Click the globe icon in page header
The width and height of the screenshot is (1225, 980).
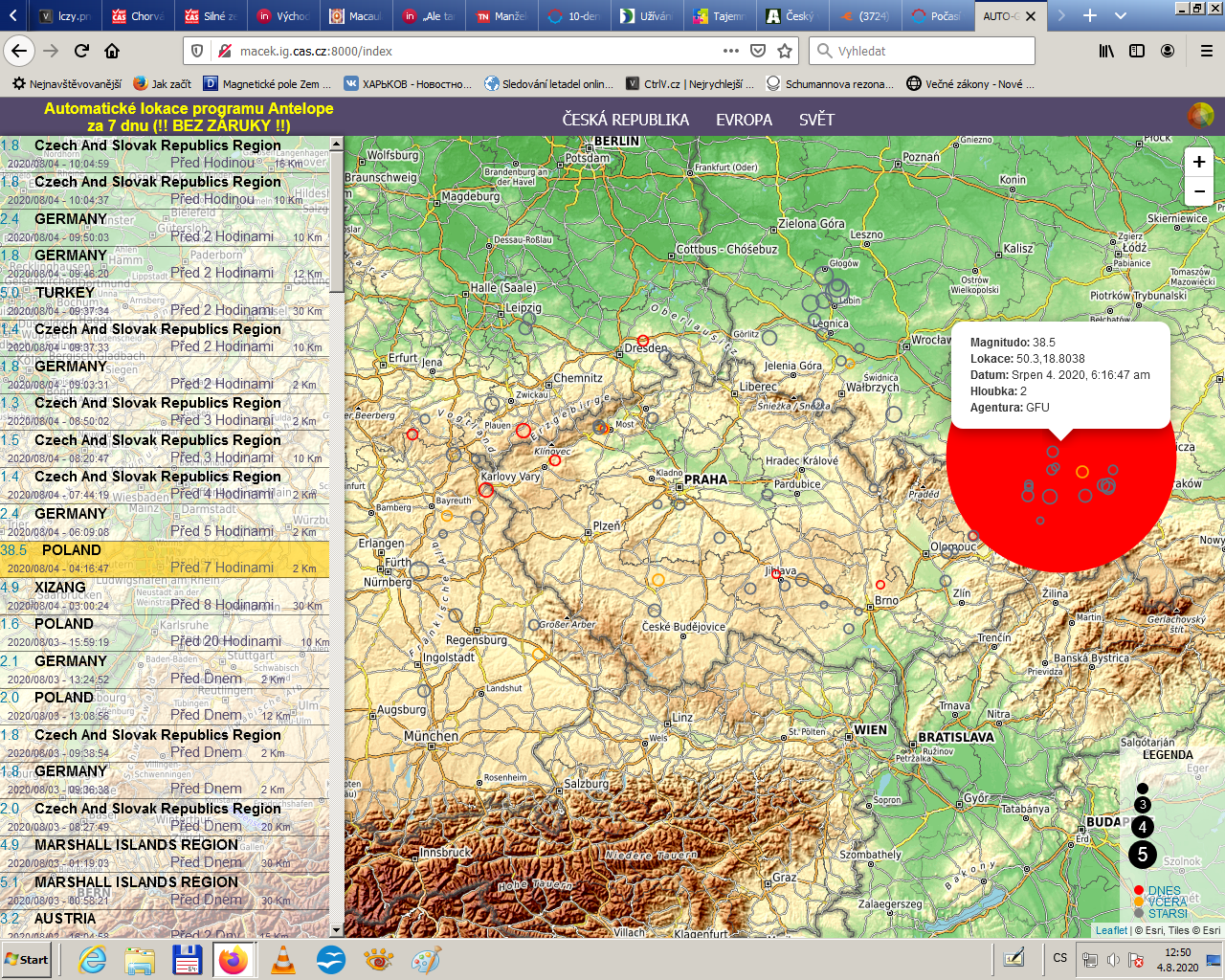click(x=1200, y=117)
